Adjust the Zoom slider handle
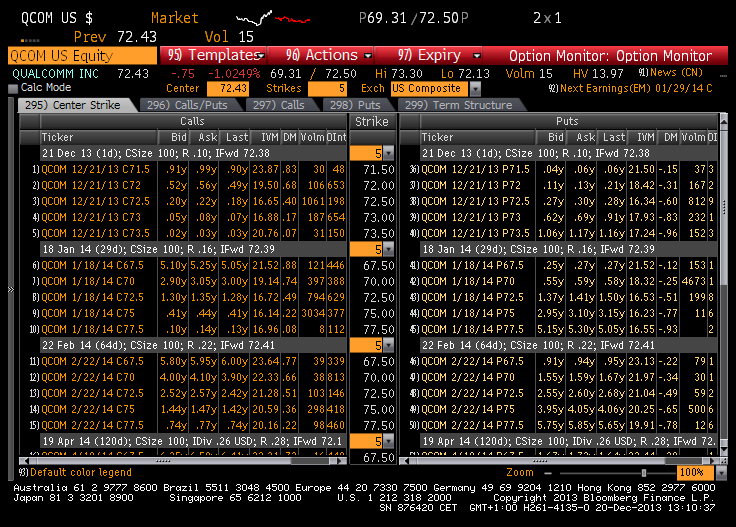Viewport: 736px width, 527px height. (644, 473)
